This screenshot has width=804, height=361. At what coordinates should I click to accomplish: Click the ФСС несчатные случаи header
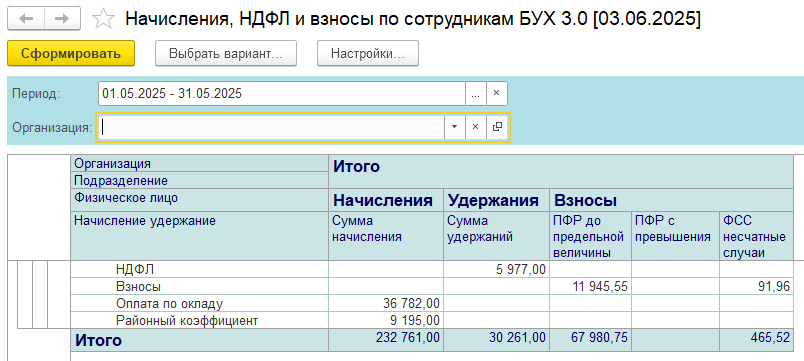point(756,235)
